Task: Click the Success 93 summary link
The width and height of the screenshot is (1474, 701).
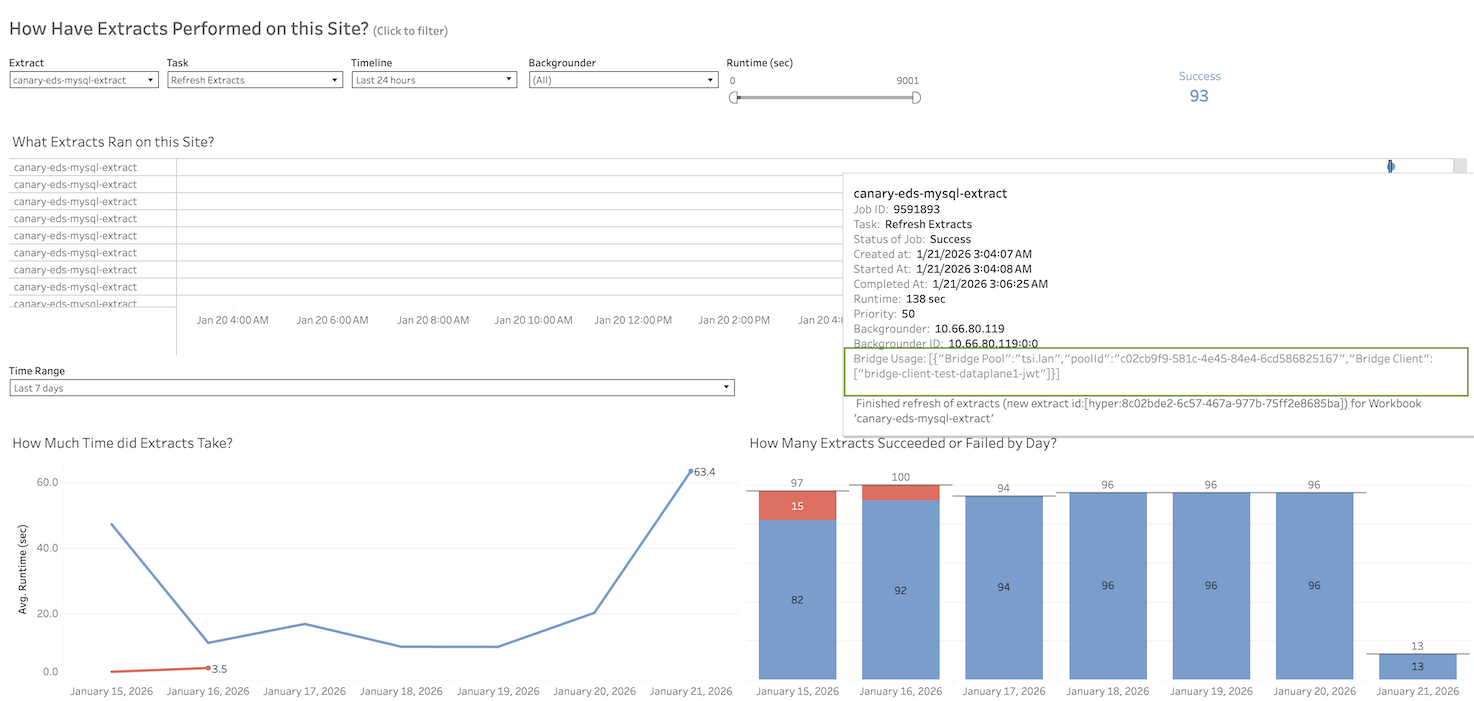Action: coord(1199,86)
